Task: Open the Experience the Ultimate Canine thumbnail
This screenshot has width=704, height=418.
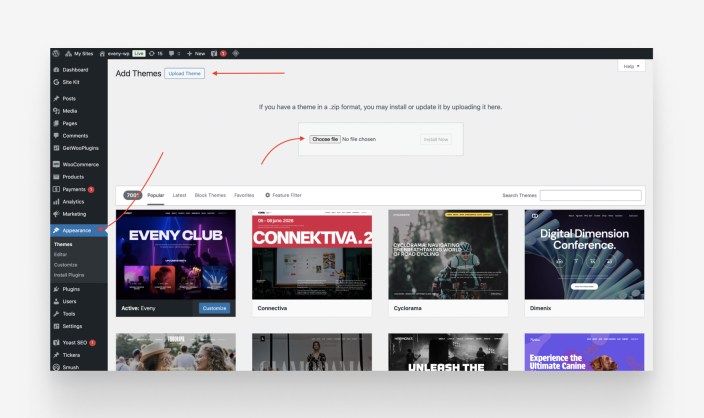Action: click(x=584, y=352)
